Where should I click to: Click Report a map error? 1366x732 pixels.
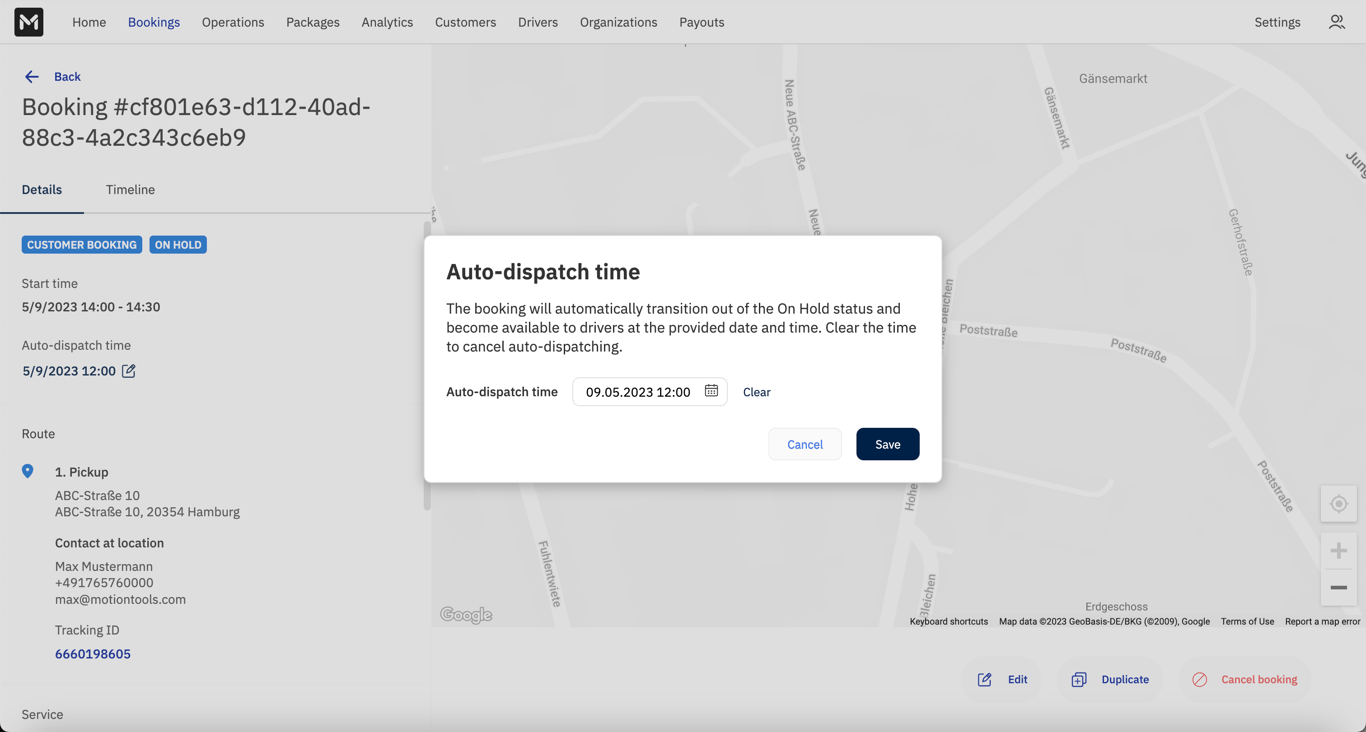[1322, 622]
